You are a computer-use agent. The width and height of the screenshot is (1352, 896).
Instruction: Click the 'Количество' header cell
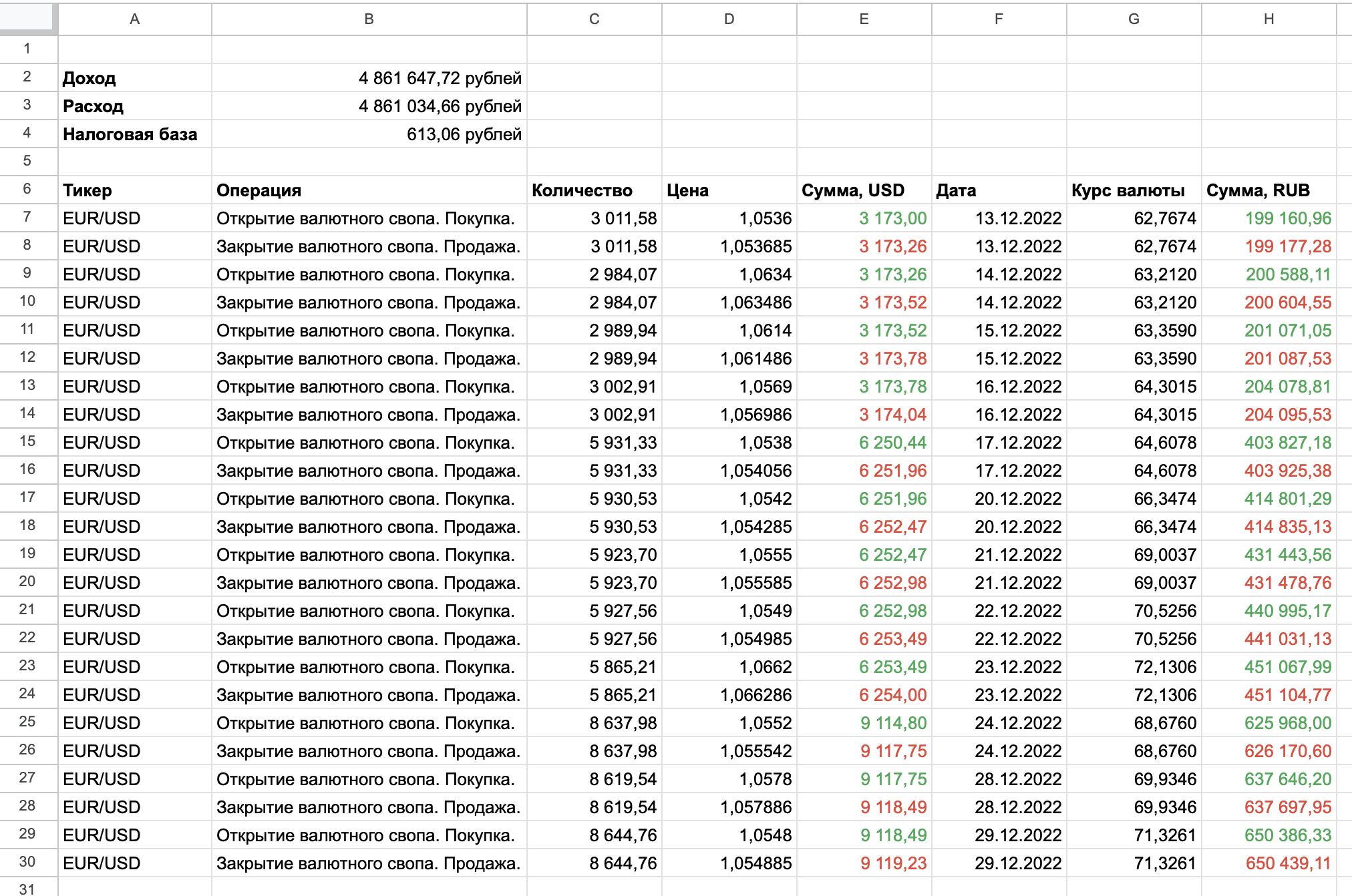(x=595, y=190)
